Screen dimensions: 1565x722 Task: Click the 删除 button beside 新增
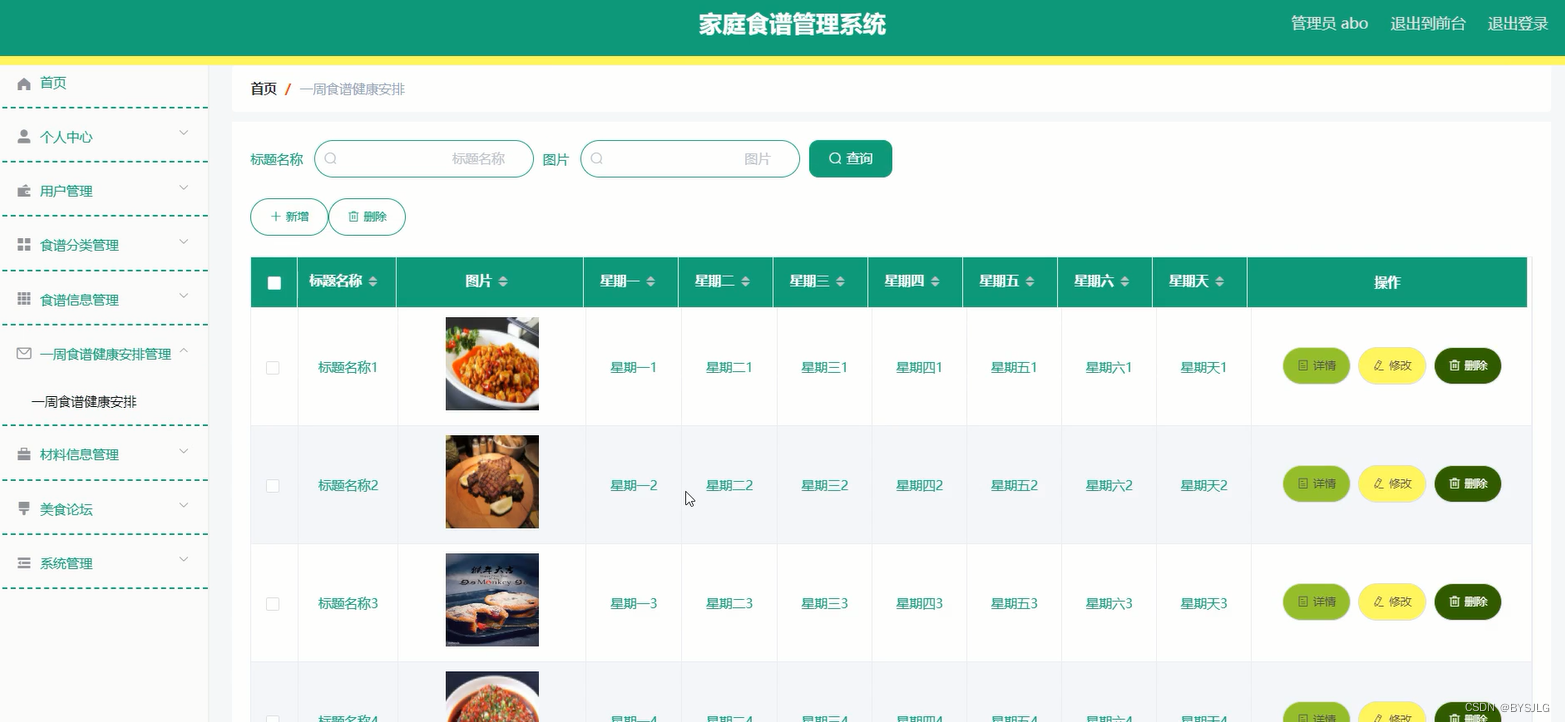click(367, 217)
